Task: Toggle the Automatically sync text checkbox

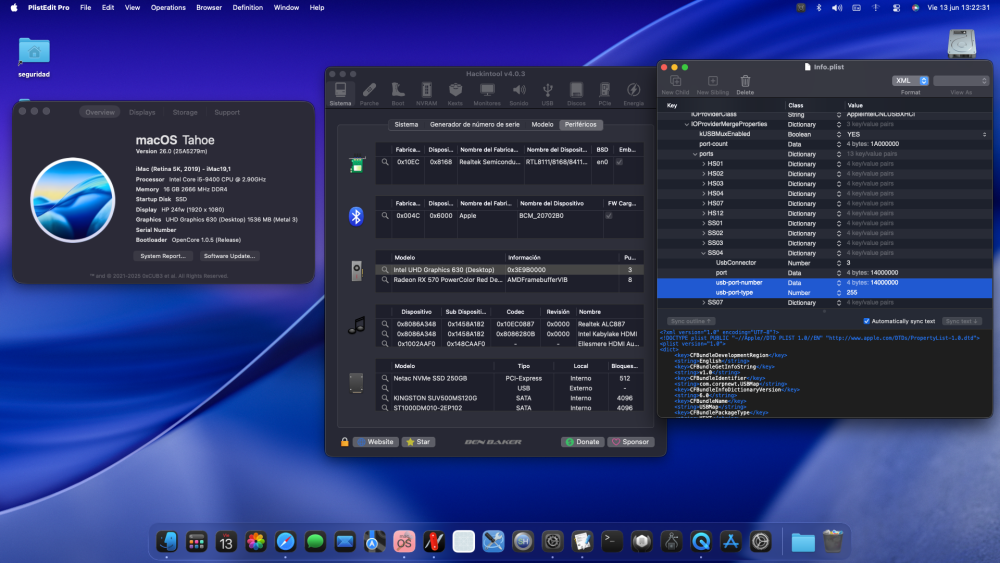Action: tap(866, 321)
